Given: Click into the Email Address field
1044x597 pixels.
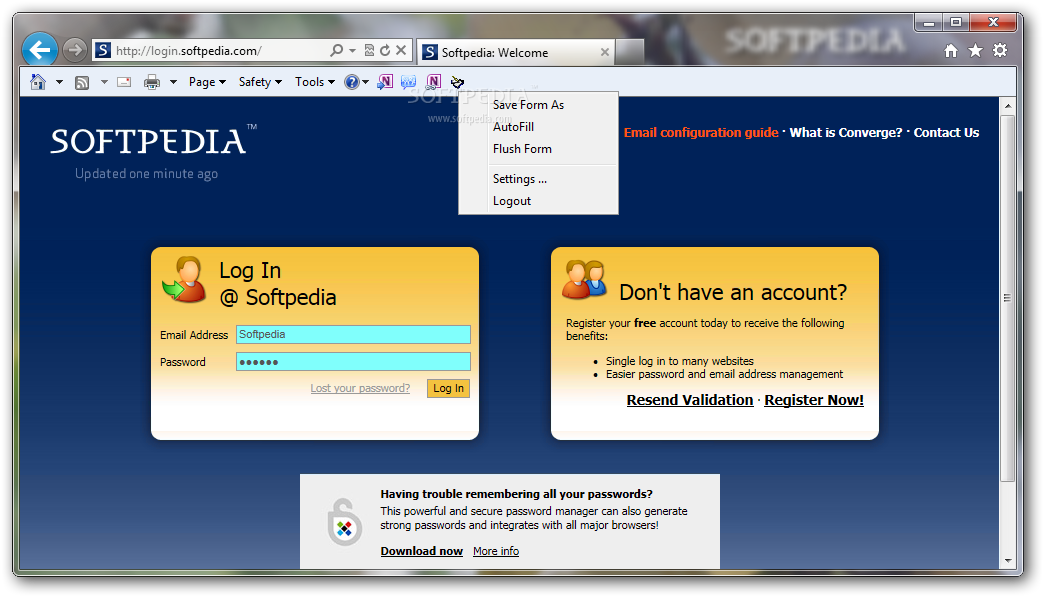Looking at the screenshot, I should coord(353,334).
